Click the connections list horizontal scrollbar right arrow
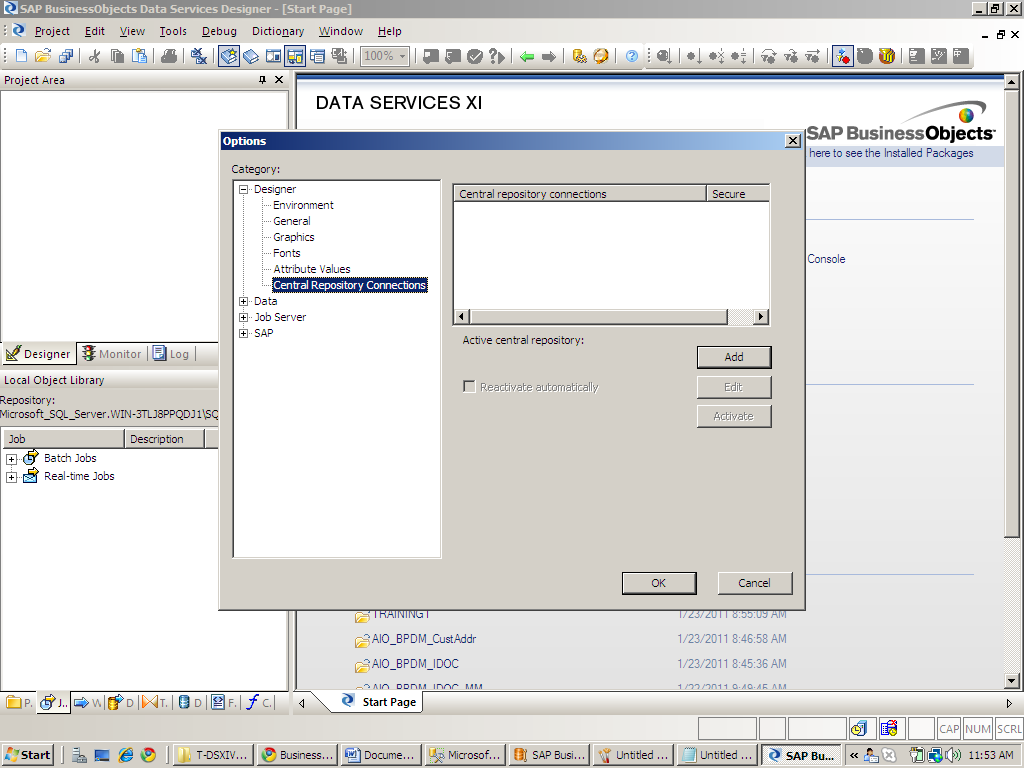1024x768 pixels. 760,317
